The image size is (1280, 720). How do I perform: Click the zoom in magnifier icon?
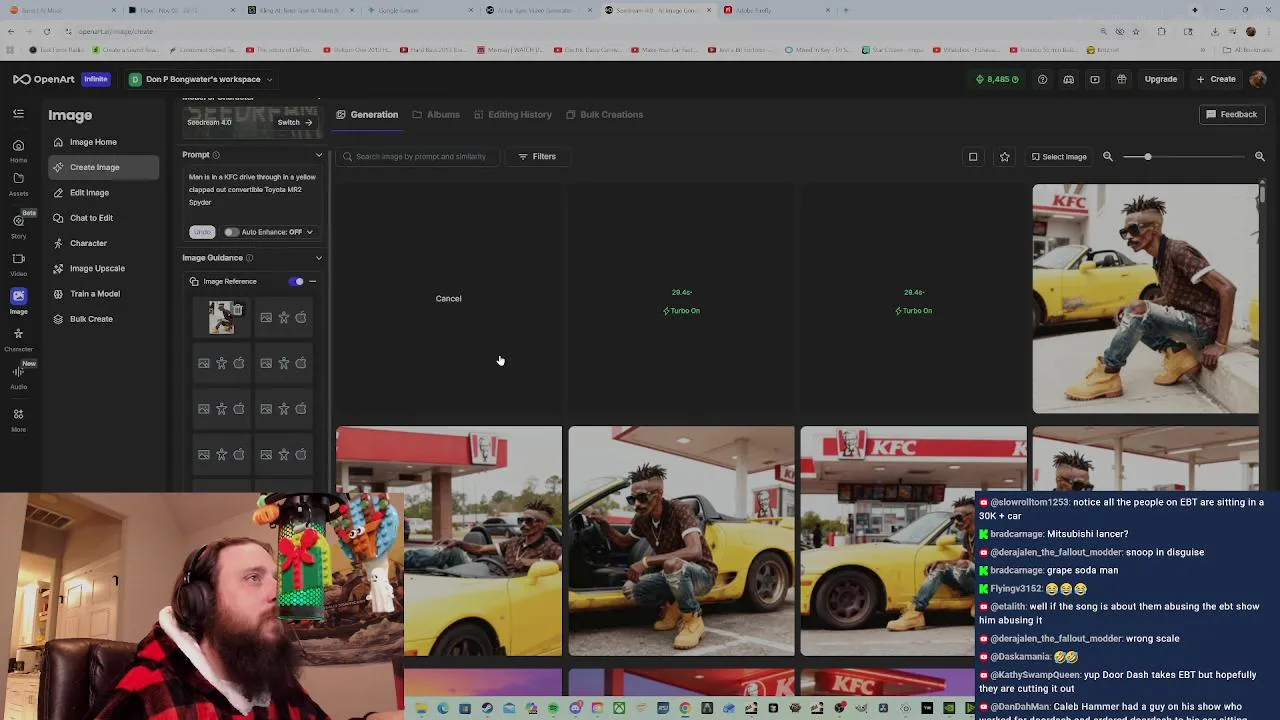(1260, 156)
